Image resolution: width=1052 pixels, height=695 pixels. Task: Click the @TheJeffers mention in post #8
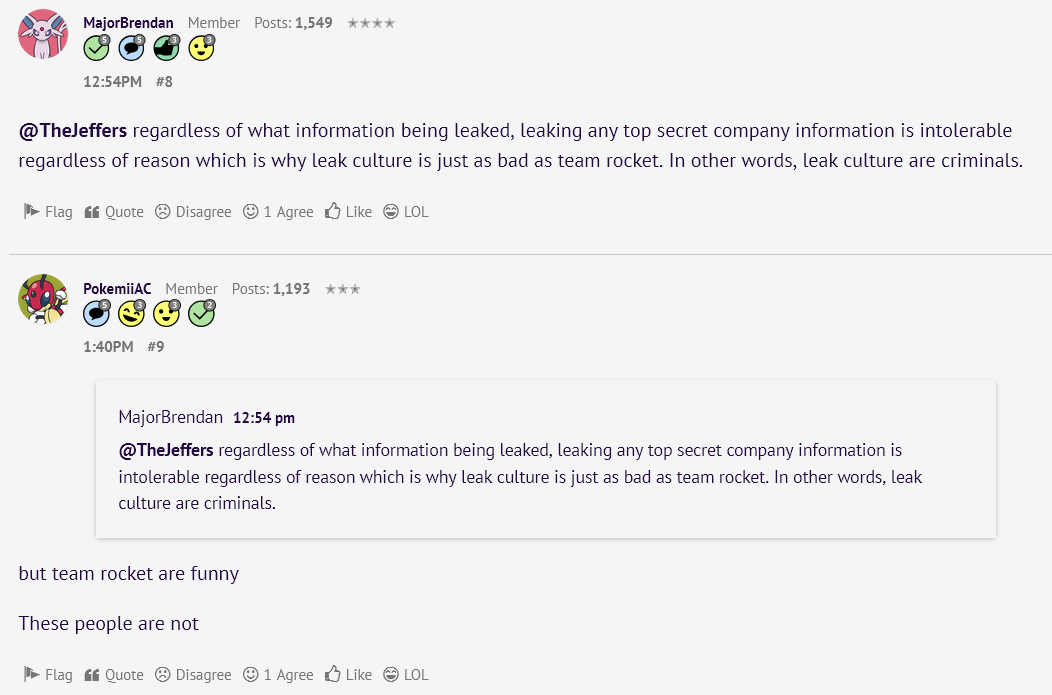coord(73,131)
